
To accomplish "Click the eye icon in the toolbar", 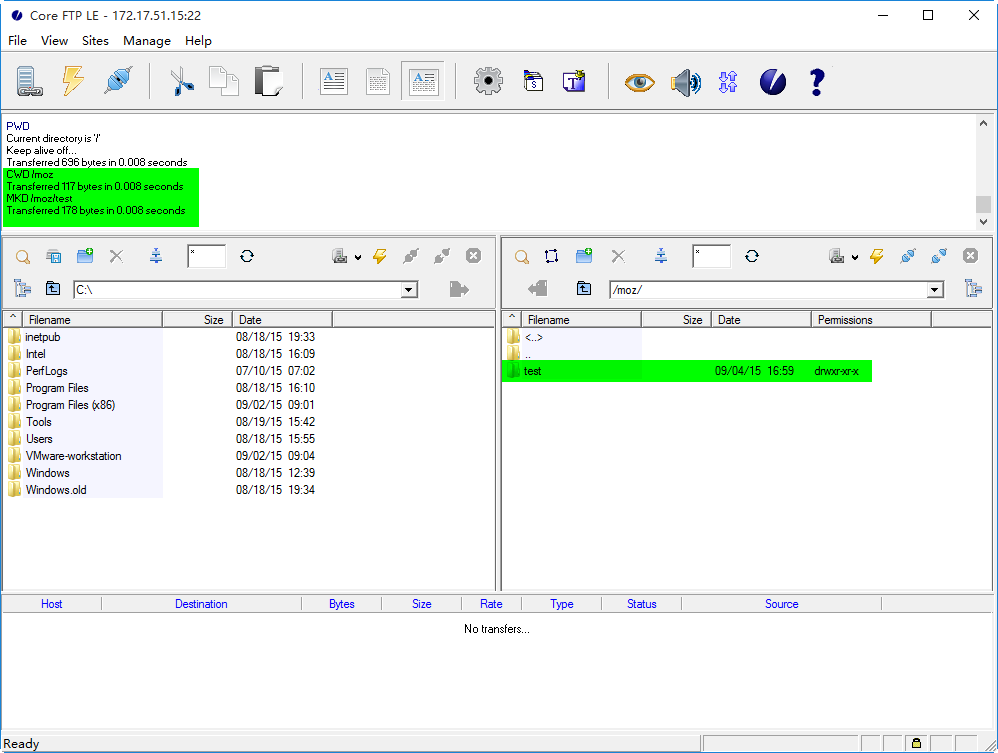I will tap(639, 82).
